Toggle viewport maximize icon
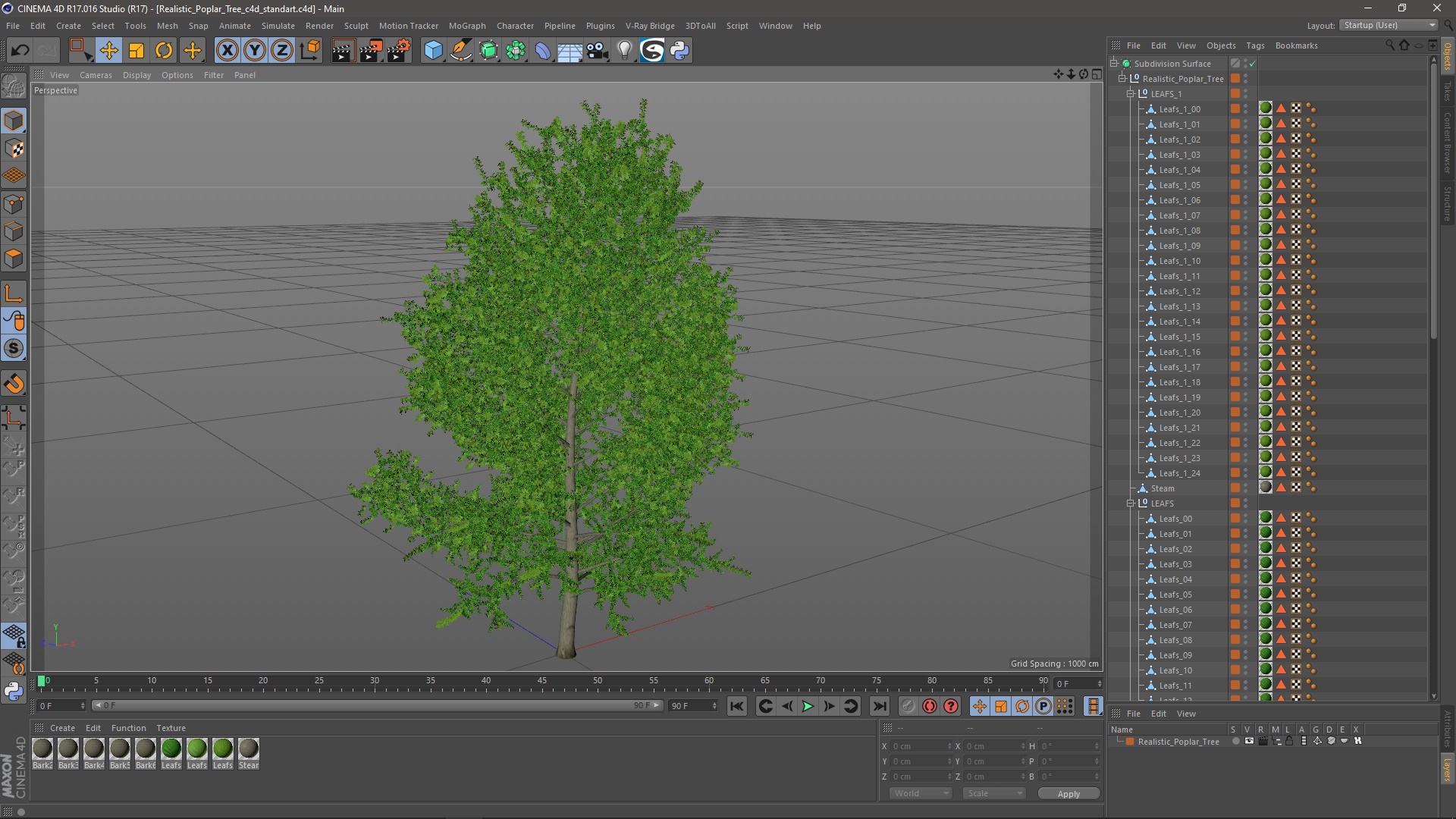1456x819 pixels. (x=1097, y=74)
